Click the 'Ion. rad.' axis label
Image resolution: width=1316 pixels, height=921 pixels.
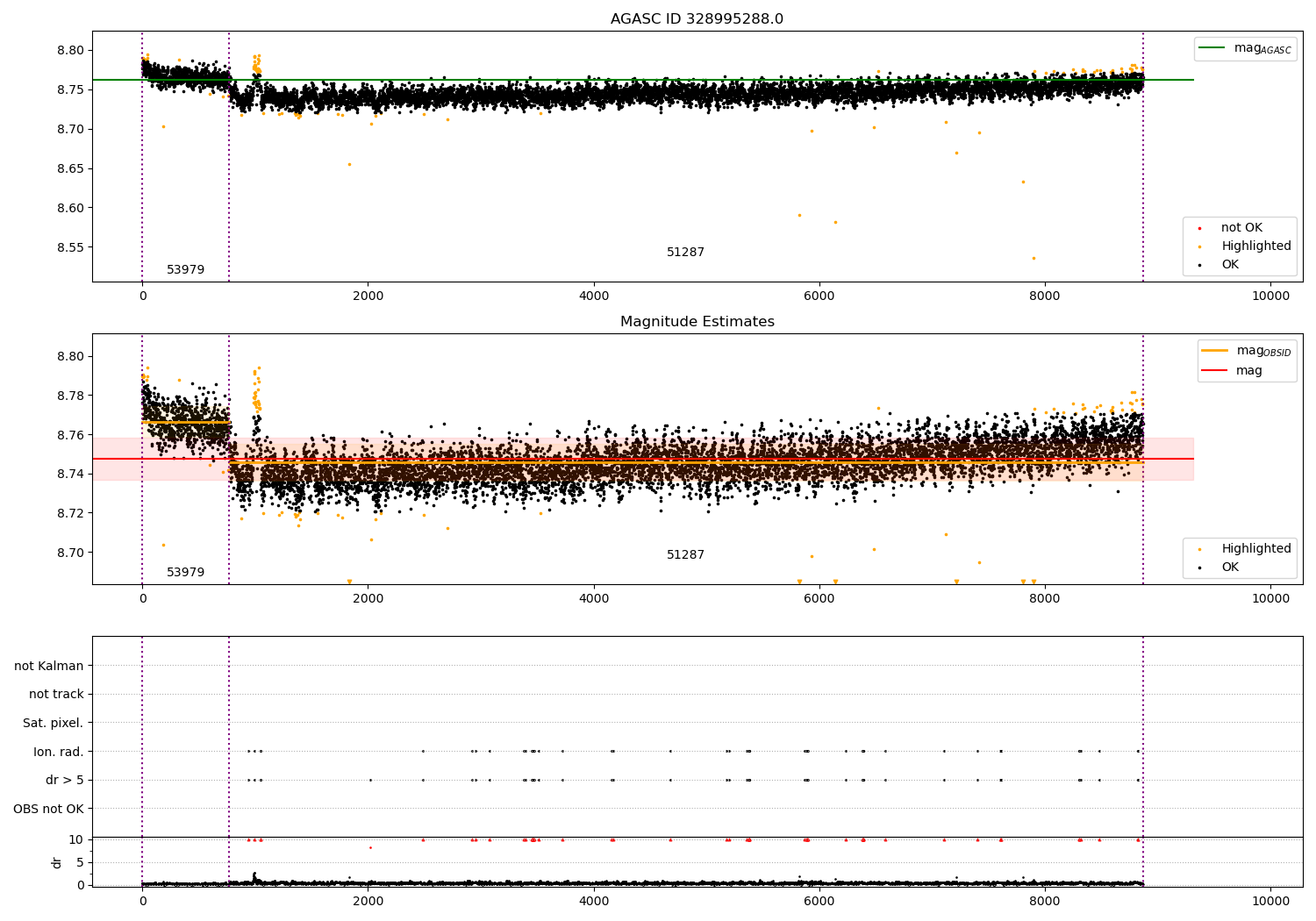[59, 752]
